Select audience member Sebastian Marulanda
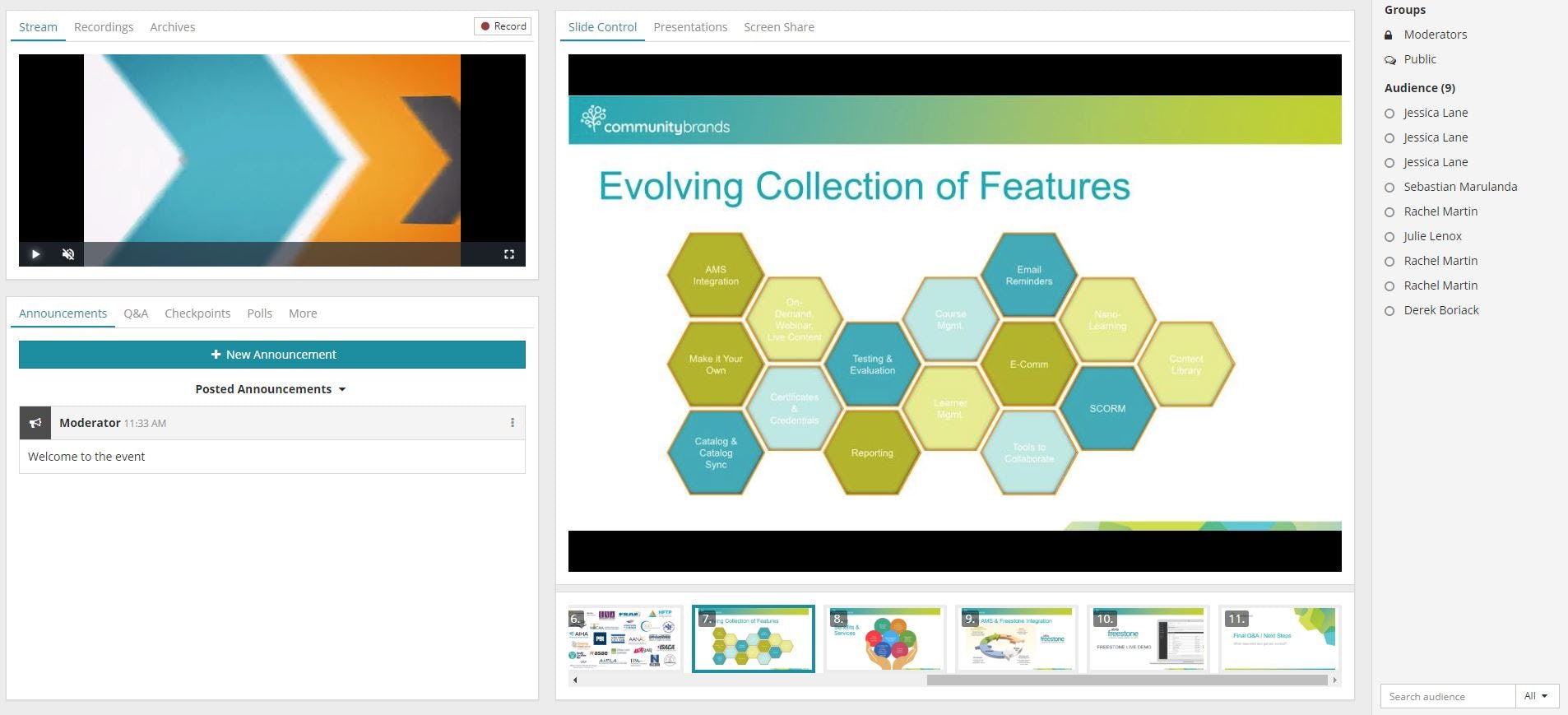 (x=1460, y=187)
